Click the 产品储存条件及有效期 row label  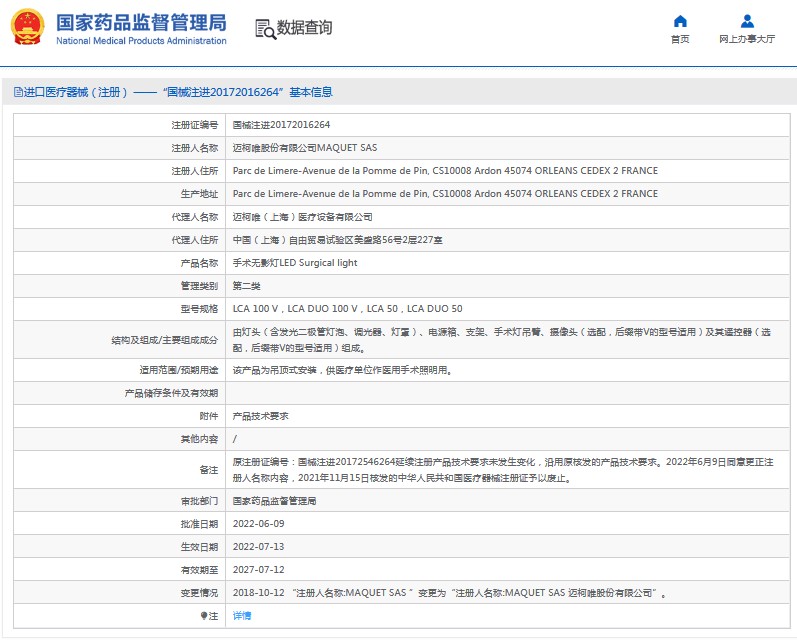[171, 393]
